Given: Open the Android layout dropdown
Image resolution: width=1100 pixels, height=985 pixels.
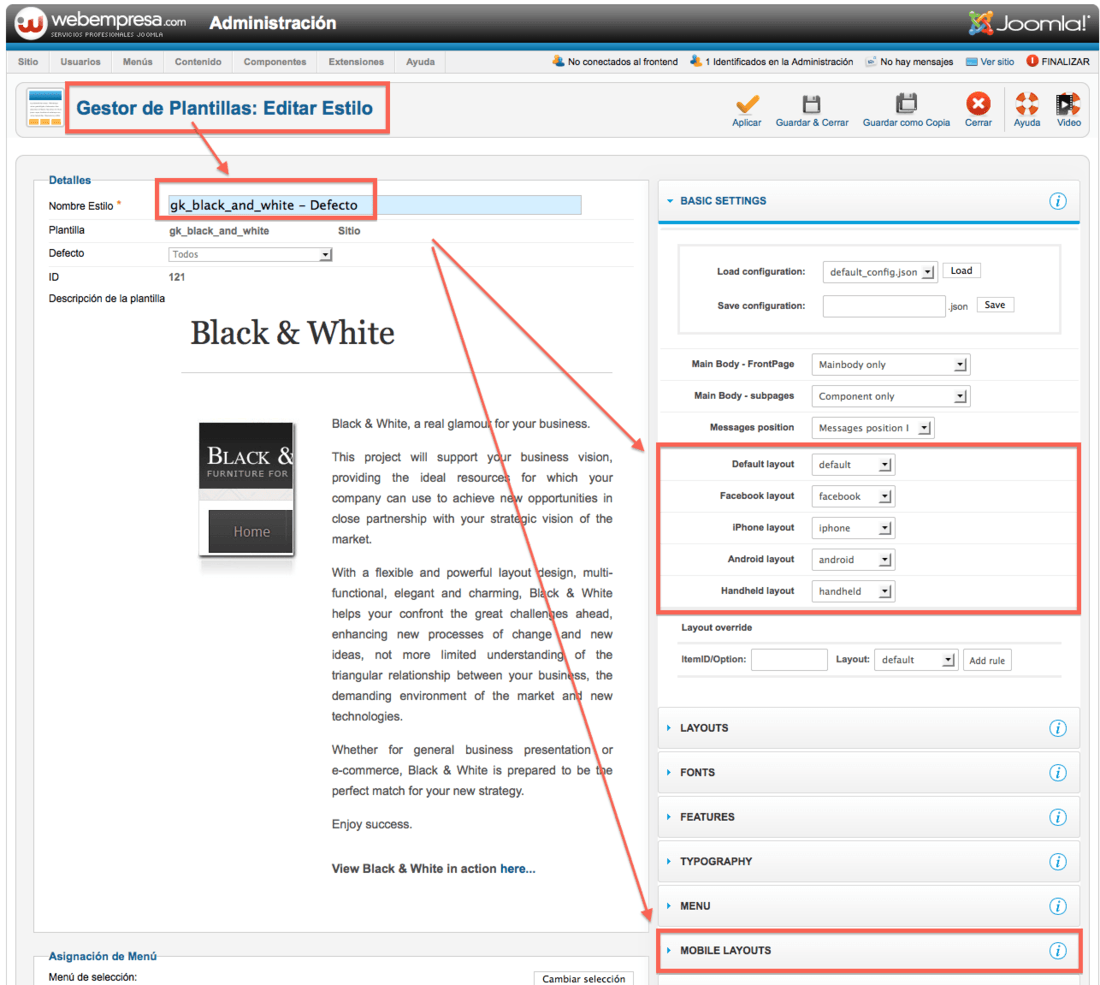Looking at the screenshot, I should point(852,560).
